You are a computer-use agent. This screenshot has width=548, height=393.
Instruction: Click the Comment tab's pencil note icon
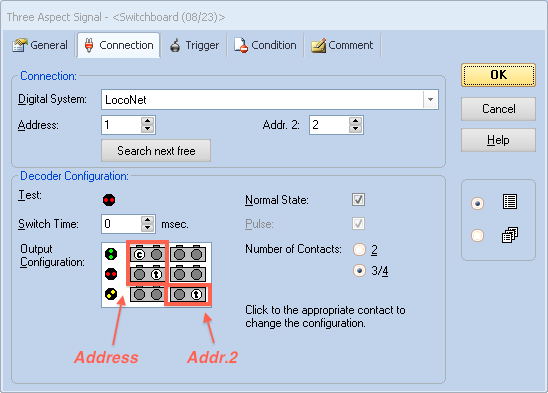coord(318,45)
